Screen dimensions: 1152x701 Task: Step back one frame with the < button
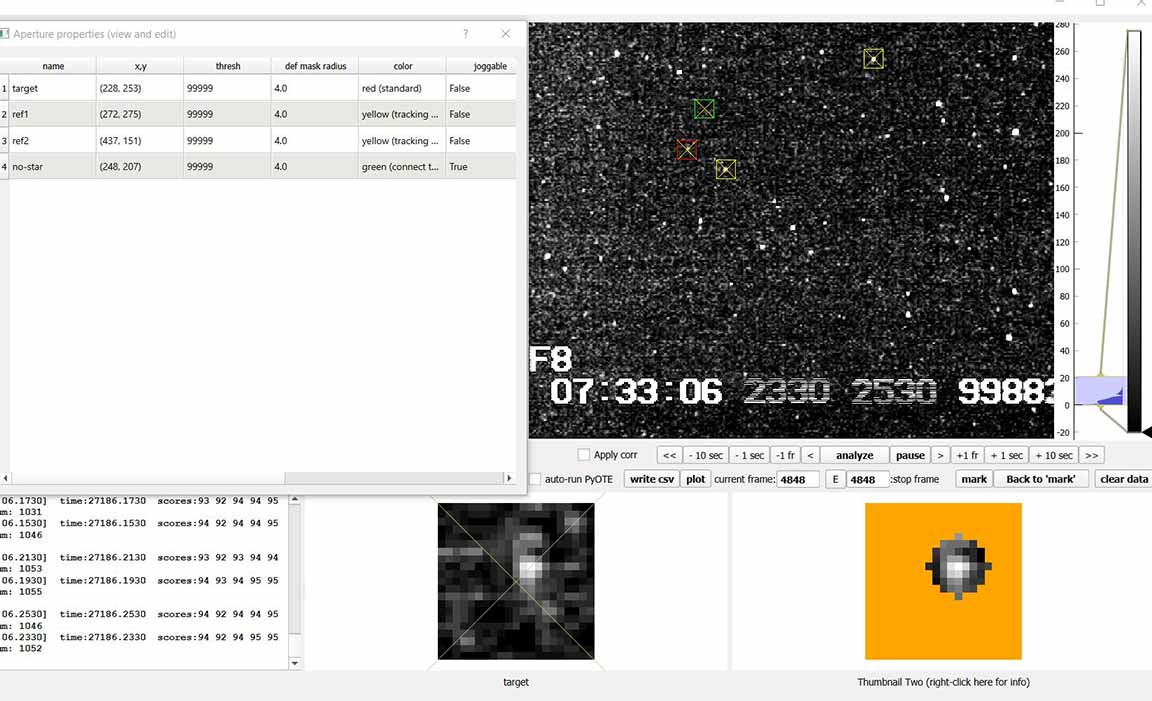[x=811, y=455]
